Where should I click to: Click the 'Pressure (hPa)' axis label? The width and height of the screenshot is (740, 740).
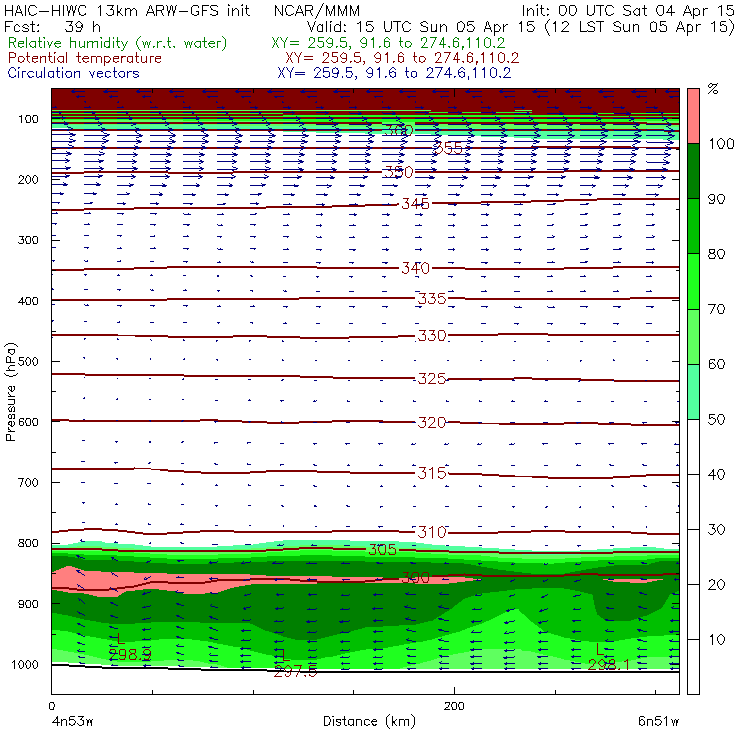tap(11, 392)
